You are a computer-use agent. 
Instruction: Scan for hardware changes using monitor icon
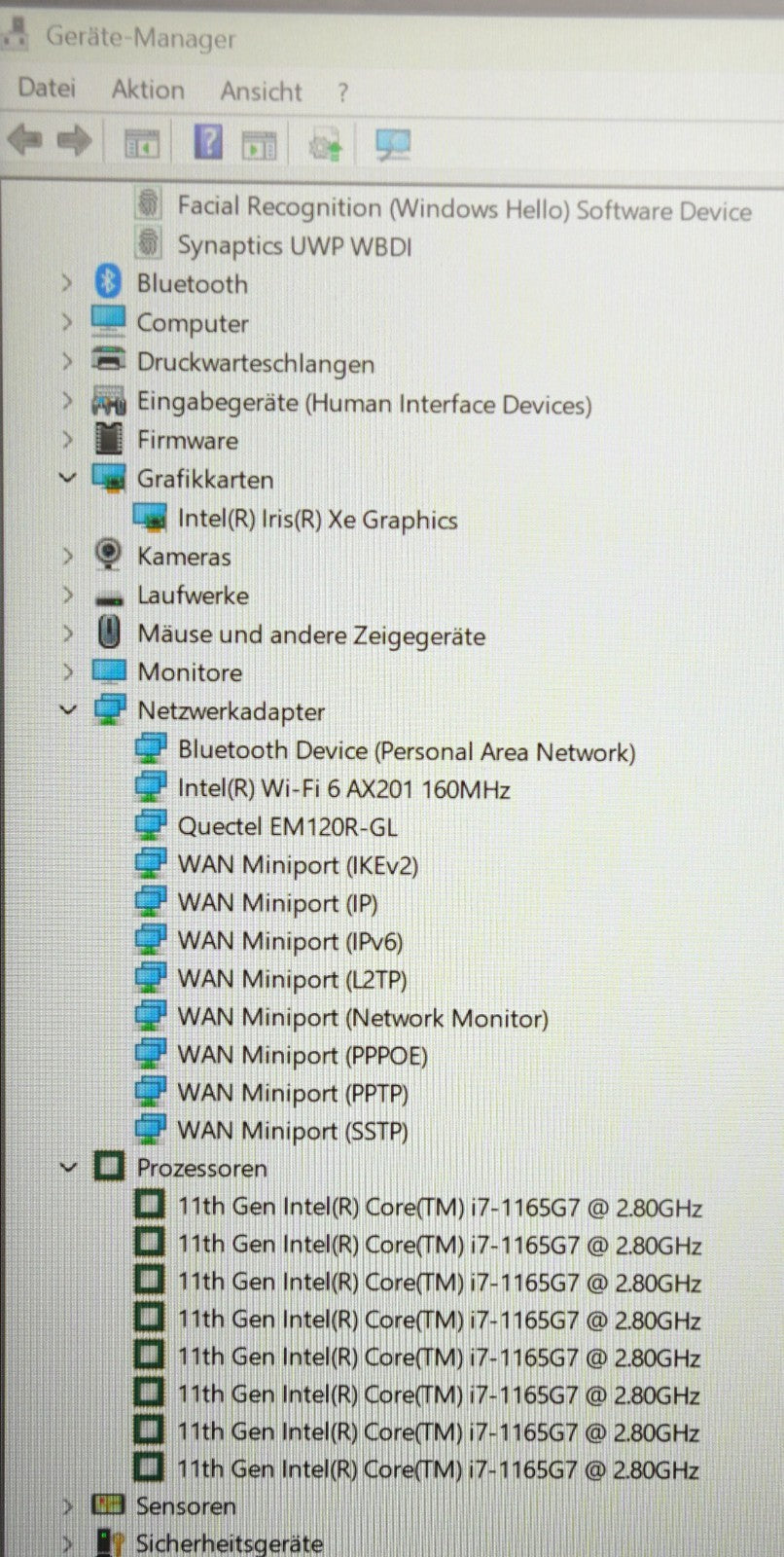click(393, 145)
